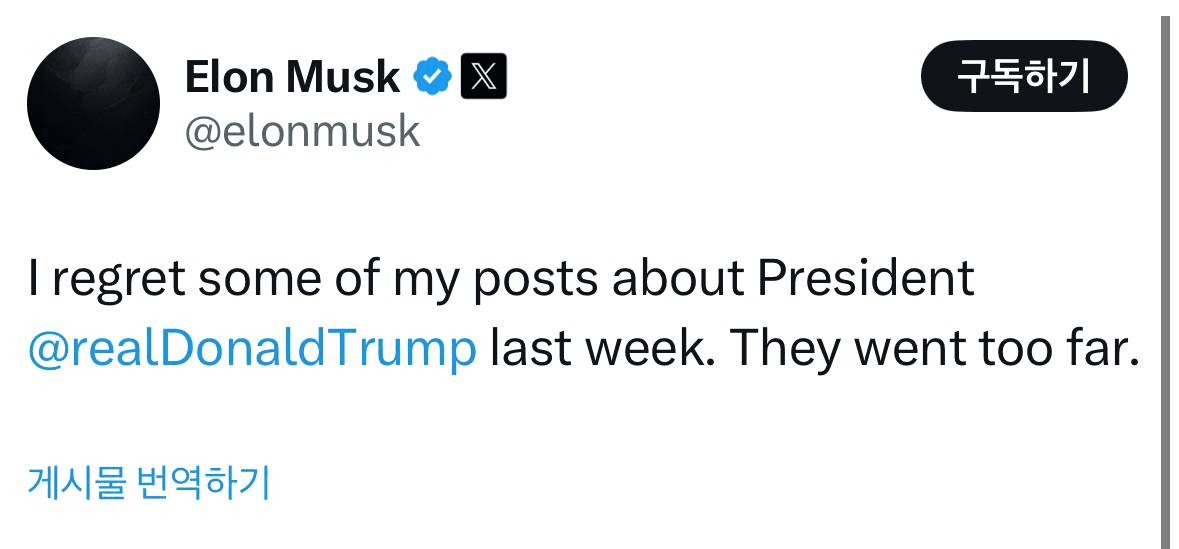The height and width of the screenshot is (549, 1179).
Task: Click the "Elon Musk" display name
Action: pyautogui.click(x=292, y=77)
